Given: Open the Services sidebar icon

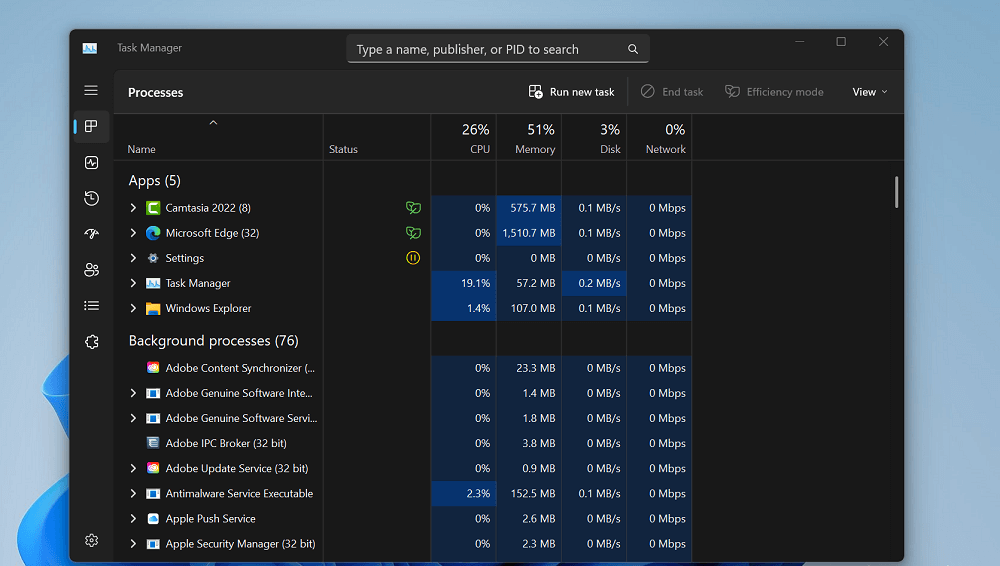Looking at the screenshot, I should [91, 342].
